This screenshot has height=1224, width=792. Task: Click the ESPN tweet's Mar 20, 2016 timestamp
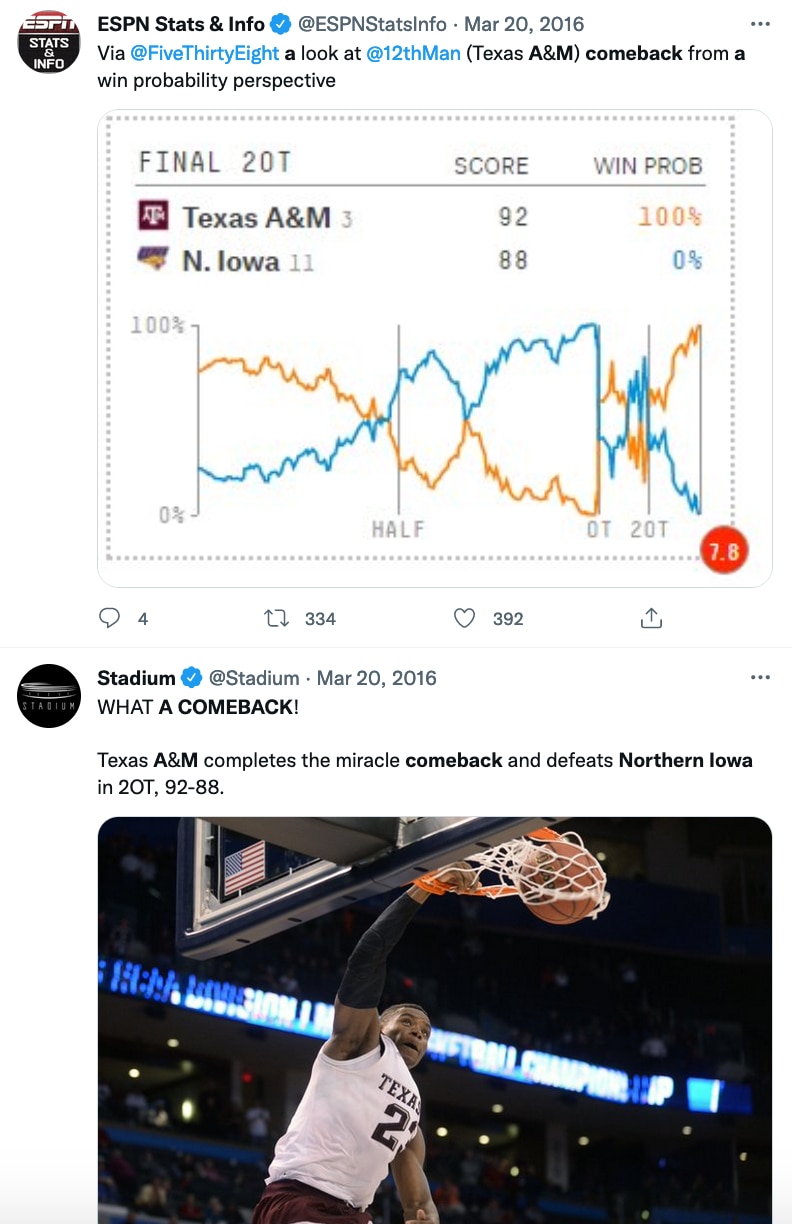pos(524,24)
